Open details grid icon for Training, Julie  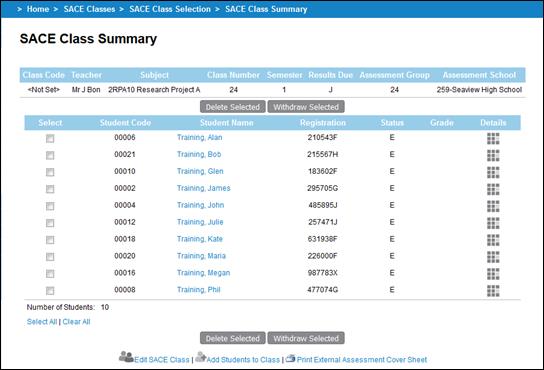tap(493, 223)
